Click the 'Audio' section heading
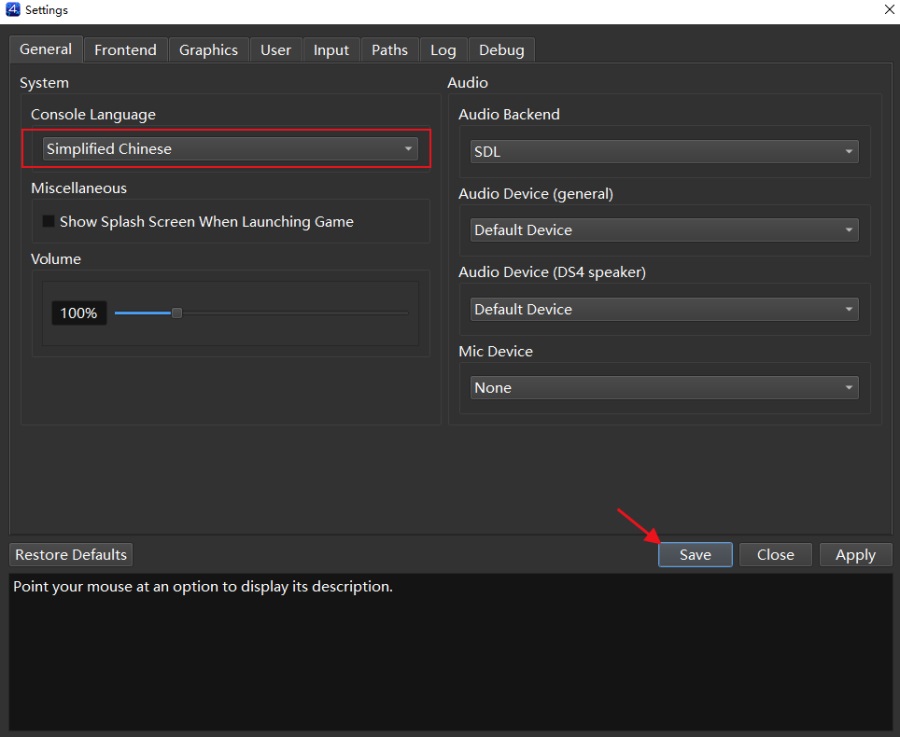 [x=468, y=83]
